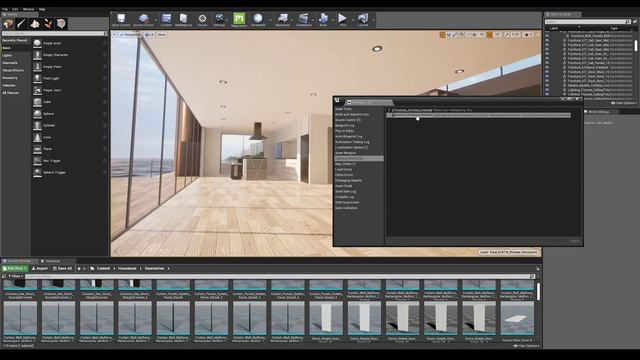The height and width of the screenshot is (360, 640).
Task: Open the viewport Show dropdown
Action: pyautogui.click(x=162, y=35)
